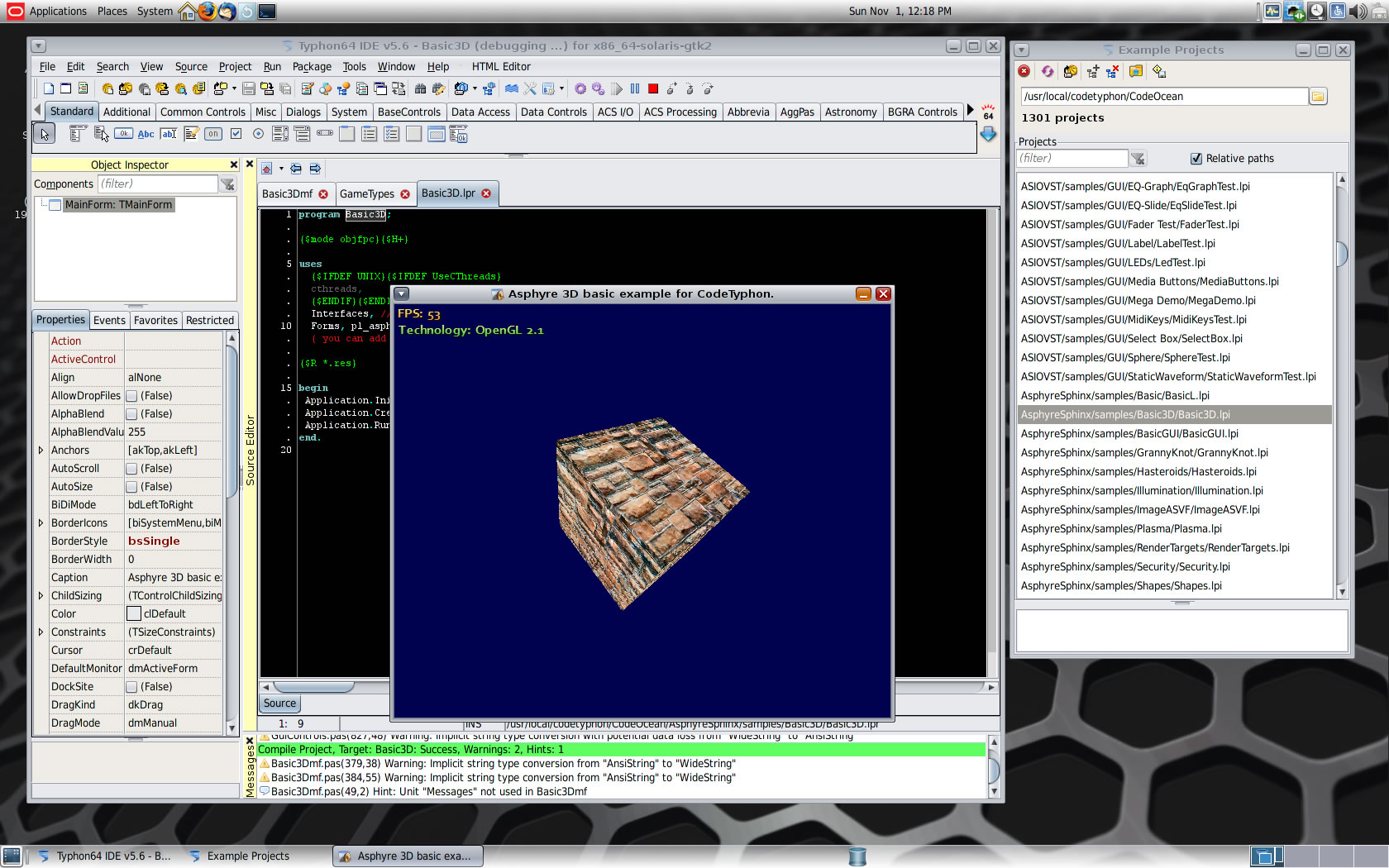Stop debugging with the red square button
Screen dimensions: 1389x868
click(x=653, y=88)
